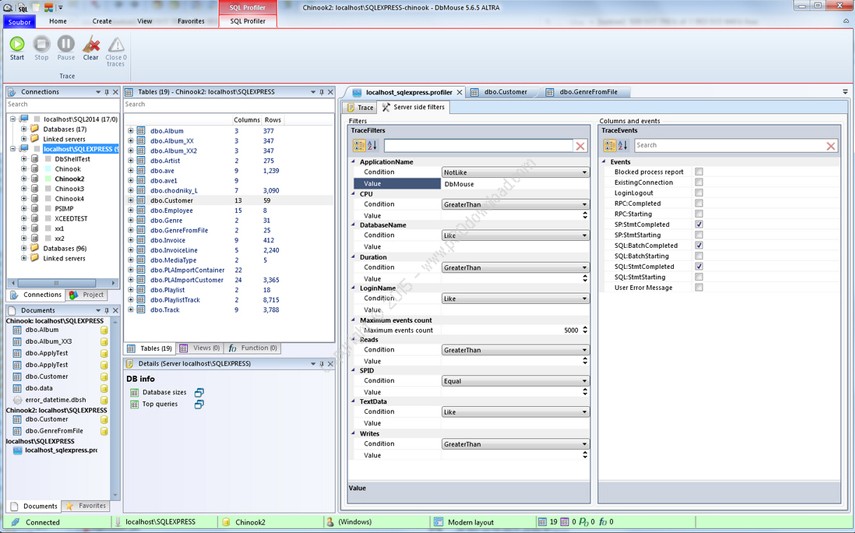Click the Stop trace icon
Image resolution: width=855 pixels, height=533 pixels.
pyautogui.click(x=41, y=44)
